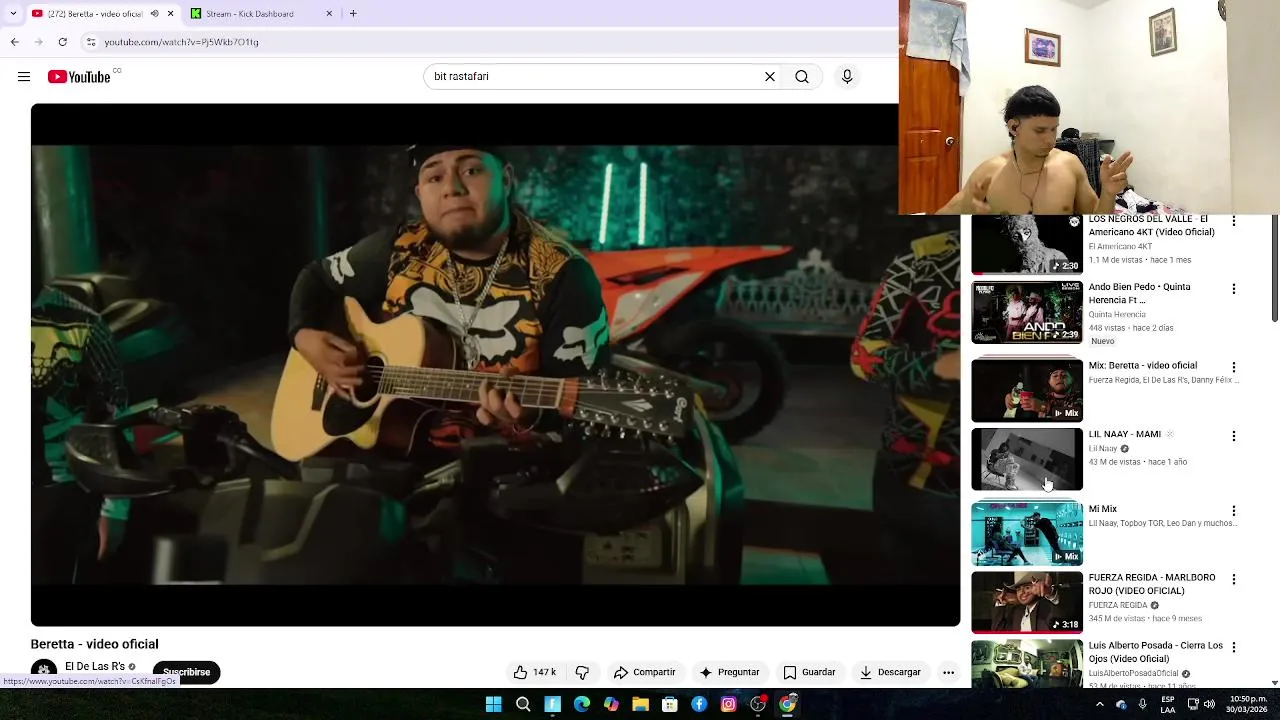This screenshot has height=720, width=1280.
Task: Open Windows Start menu
Action: tap(493, 705)
